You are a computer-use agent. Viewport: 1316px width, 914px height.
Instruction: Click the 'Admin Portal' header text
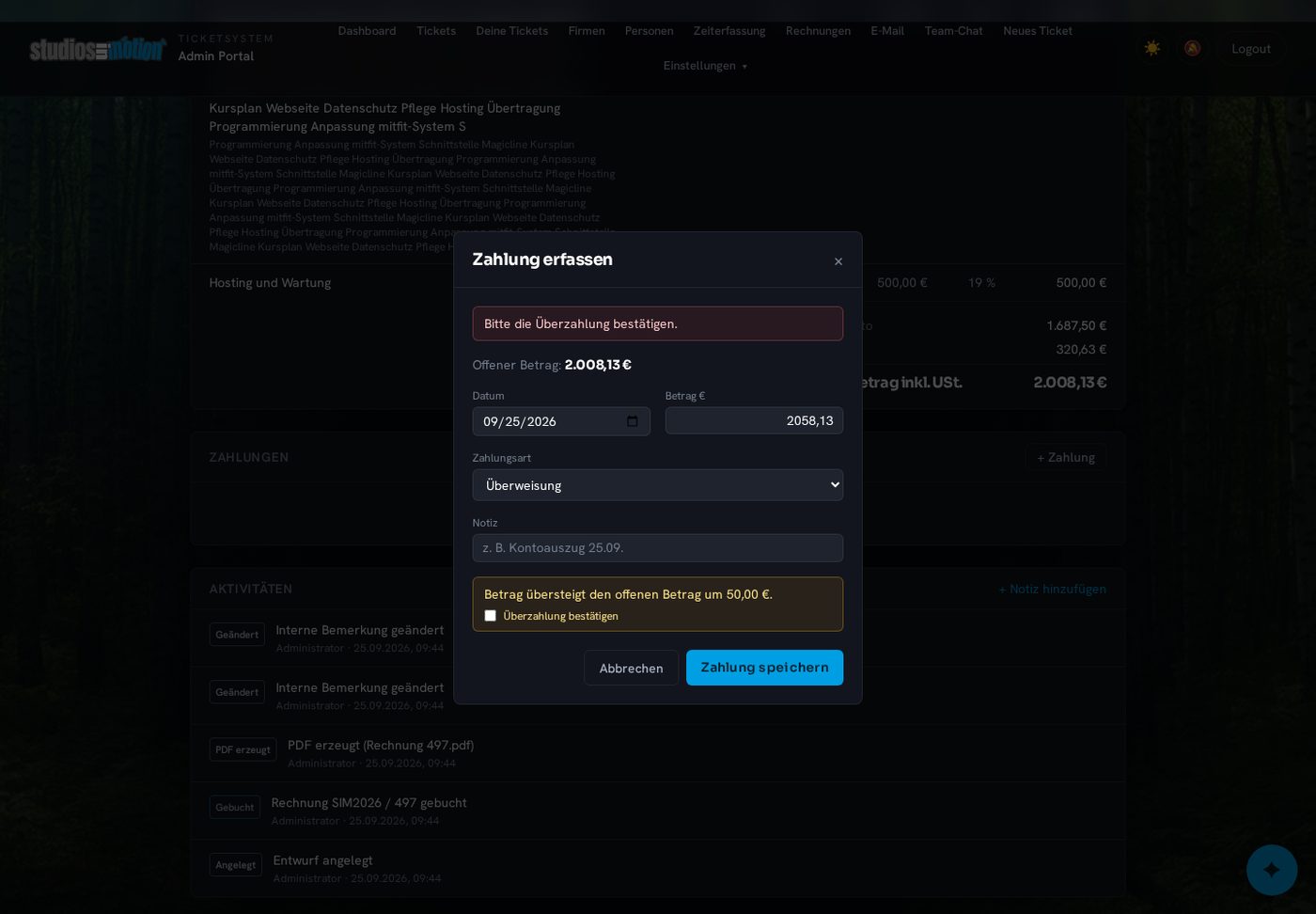coord(216,56)
